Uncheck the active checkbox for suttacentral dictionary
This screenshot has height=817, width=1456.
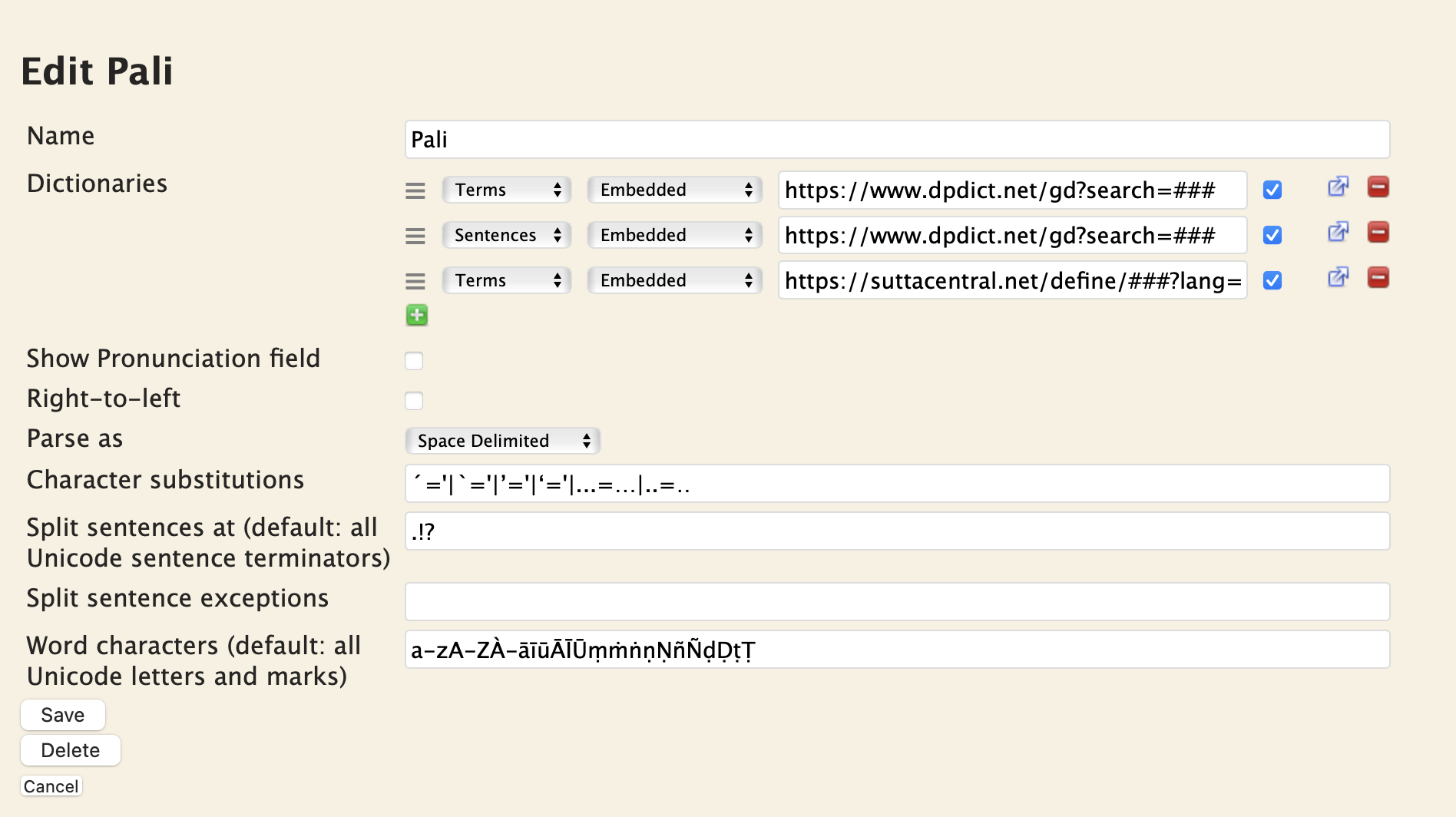click(1272, 280)
